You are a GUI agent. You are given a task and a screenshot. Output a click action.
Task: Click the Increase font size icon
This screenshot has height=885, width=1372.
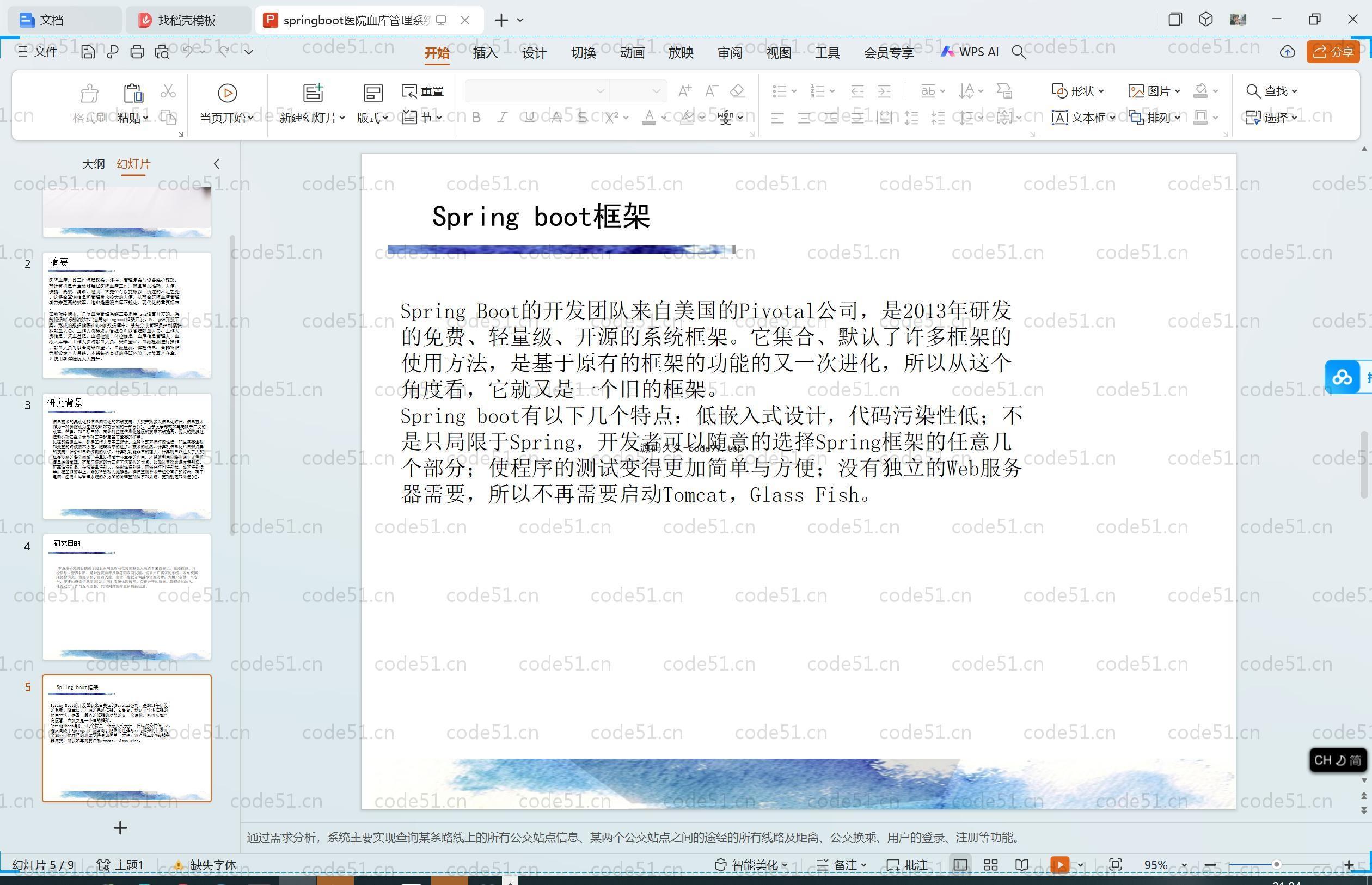(684, 91)
